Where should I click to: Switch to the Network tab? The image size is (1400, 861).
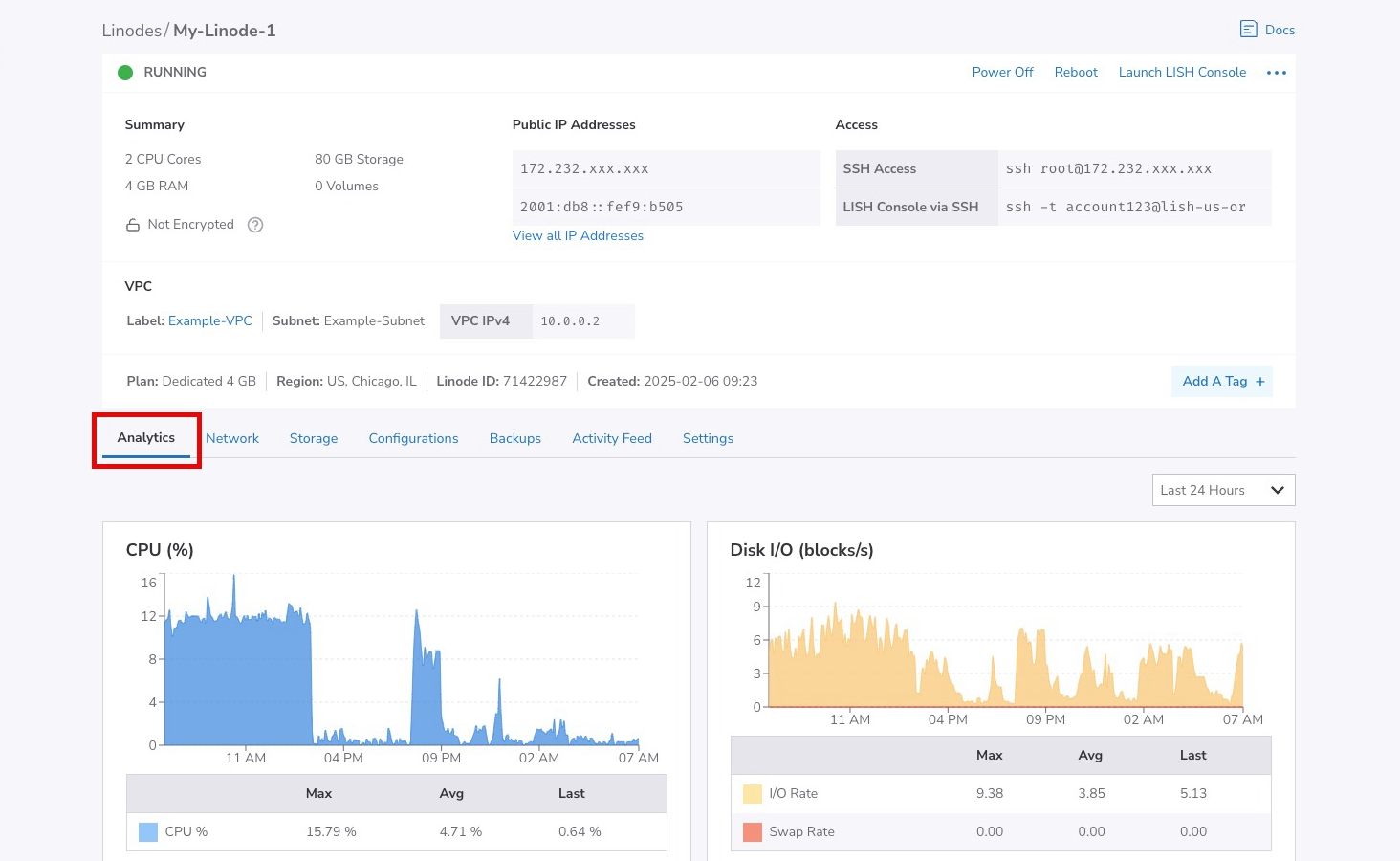[x=232, y=438]
